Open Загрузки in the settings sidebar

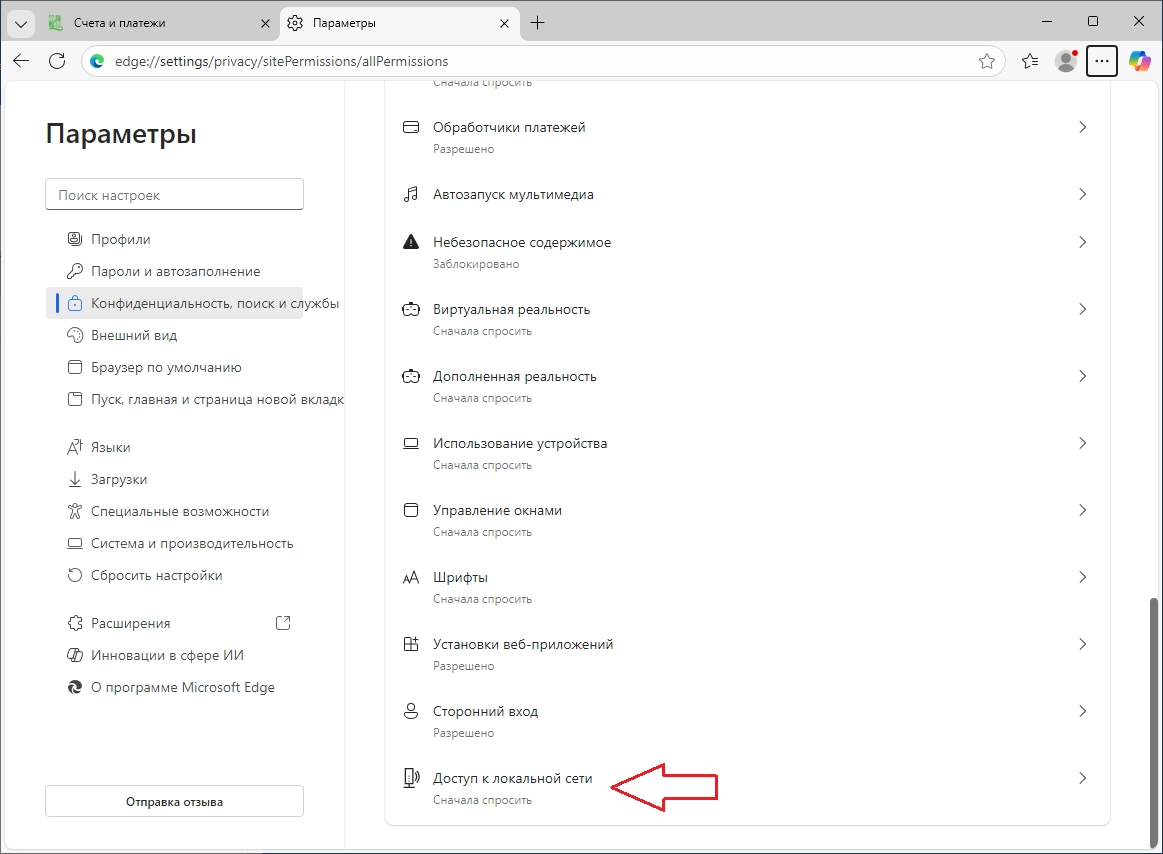[x=118, y=479]
